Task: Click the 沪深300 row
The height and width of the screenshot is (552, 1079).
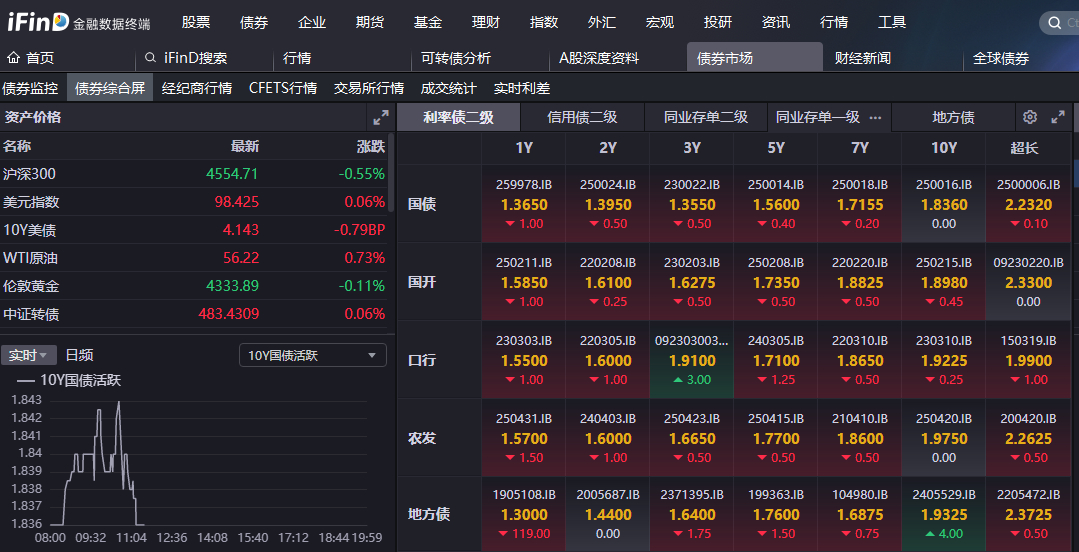Action: (193, 174)
